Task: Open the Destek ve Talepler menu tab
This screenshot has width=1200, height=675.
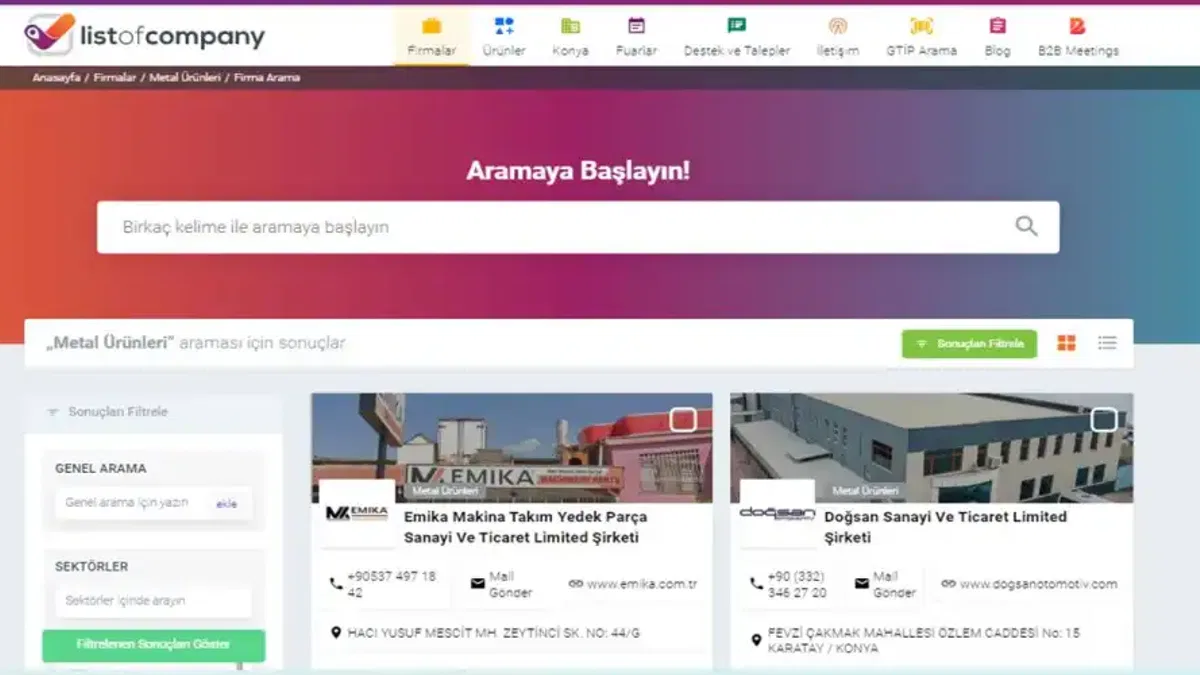Action: [737, 36]
